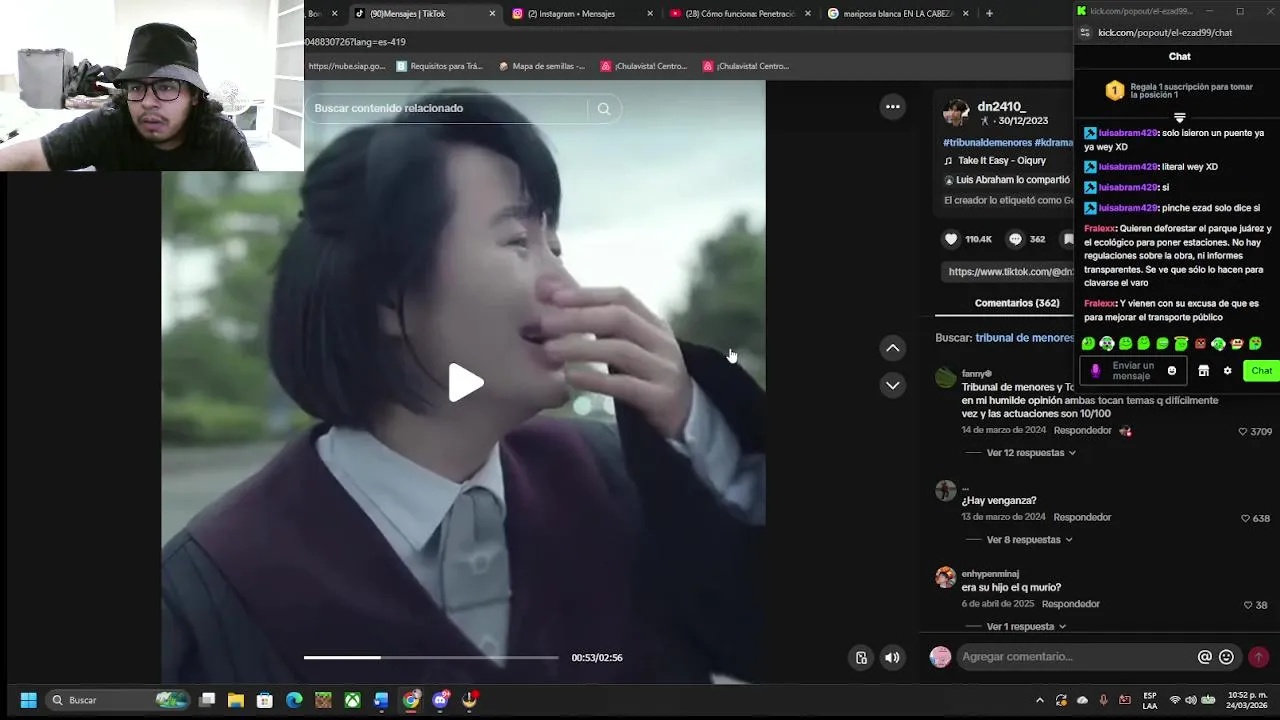The width and height of the screenshot is (1280, 720).
Task: Copy the tiktok.com video link field
Action: [1008, 272]
